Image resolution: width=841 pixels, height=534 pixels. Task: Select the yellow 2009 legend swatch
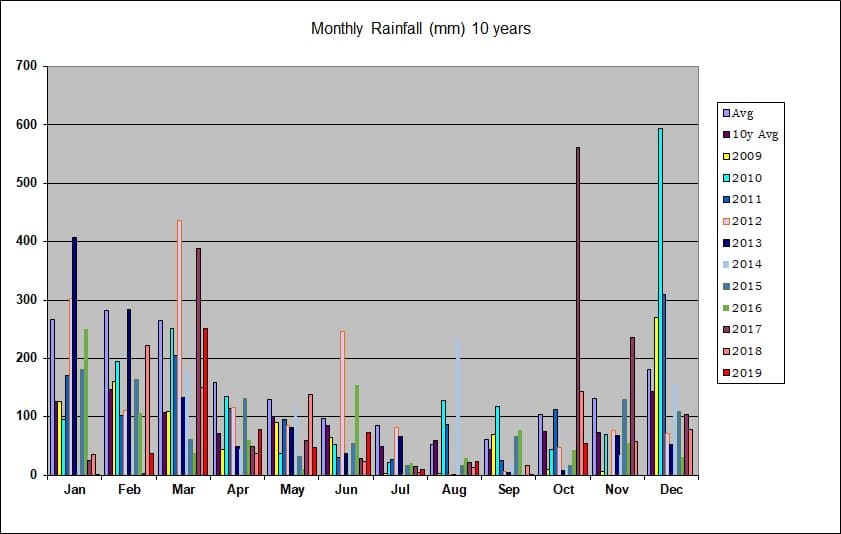pos(727,157)
